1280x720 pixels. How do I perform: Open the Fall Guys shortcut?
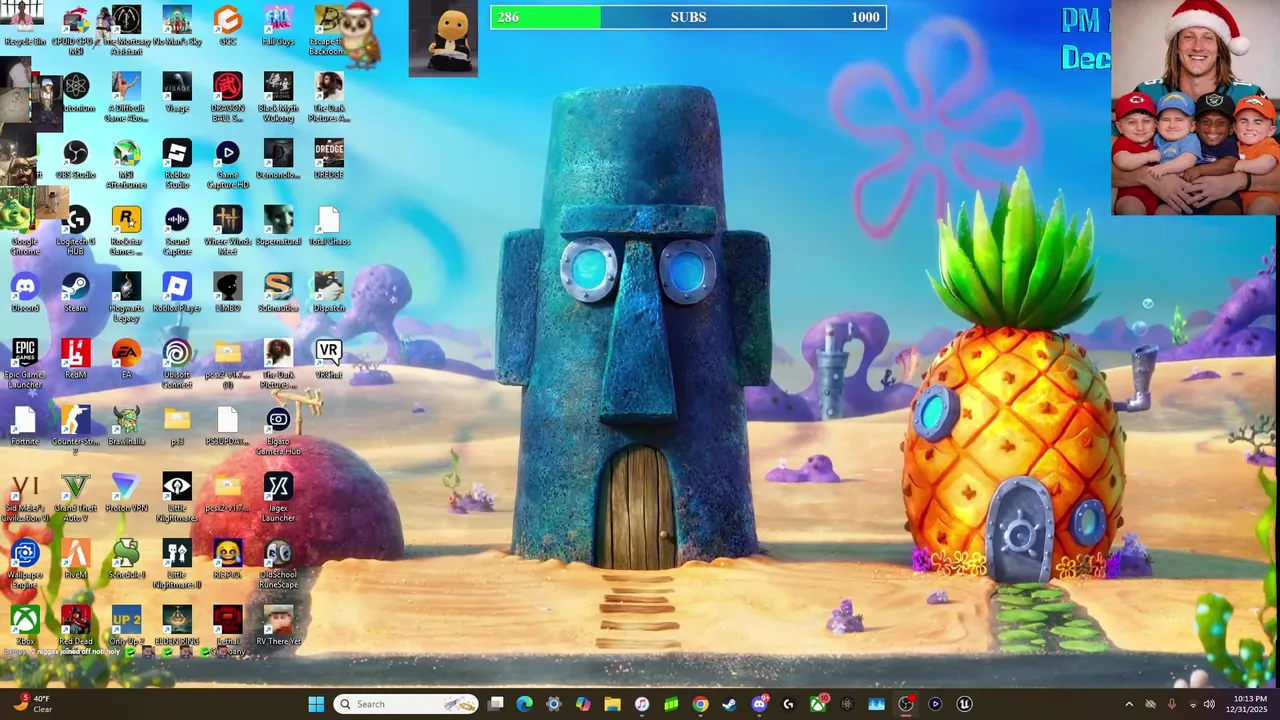tap(278, 26)
